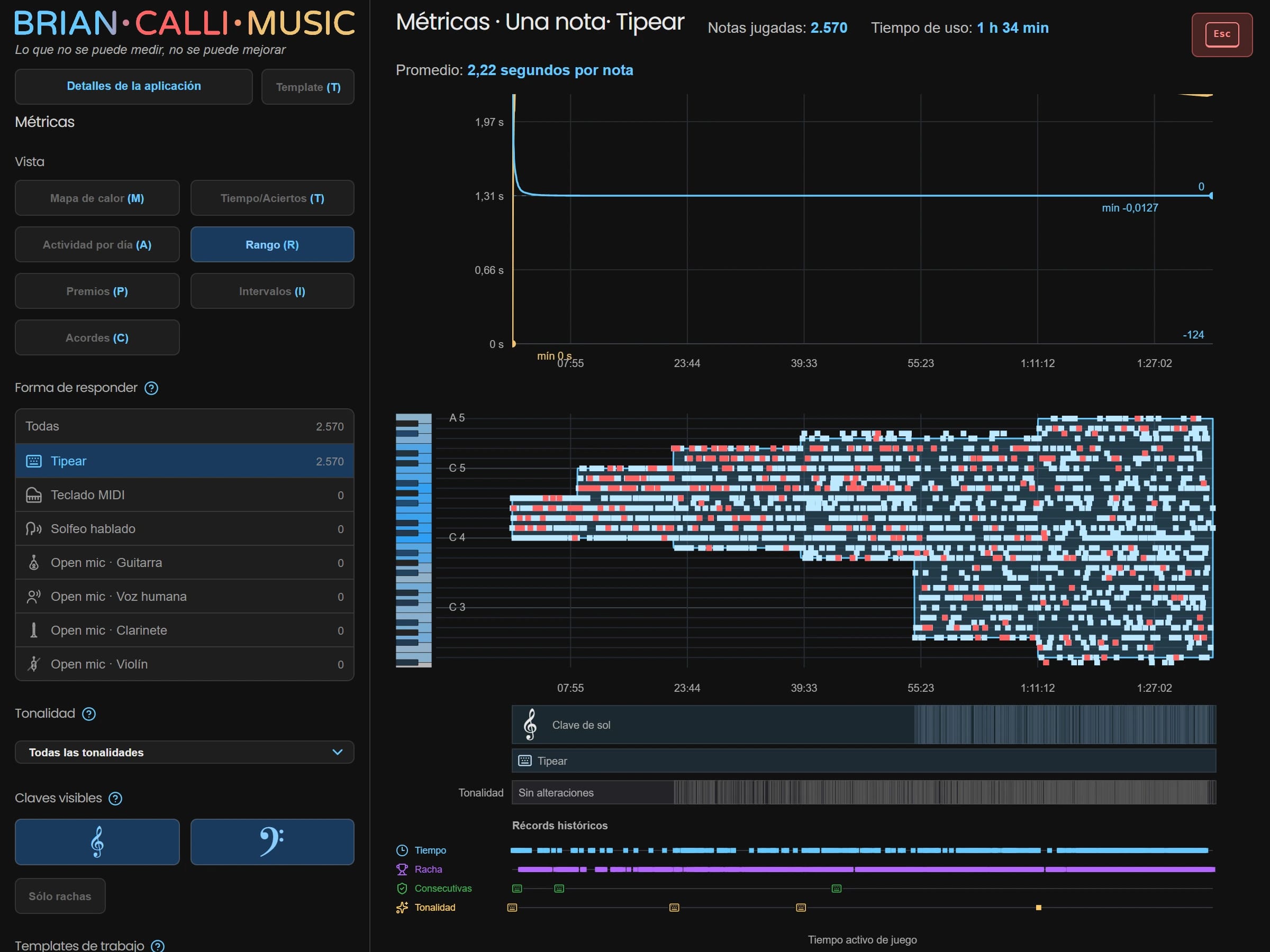This screenshot has height=952, width=1270.
Task: Click the piano icon in the Teclado MIDI row
Action: (x=34, y=495)
